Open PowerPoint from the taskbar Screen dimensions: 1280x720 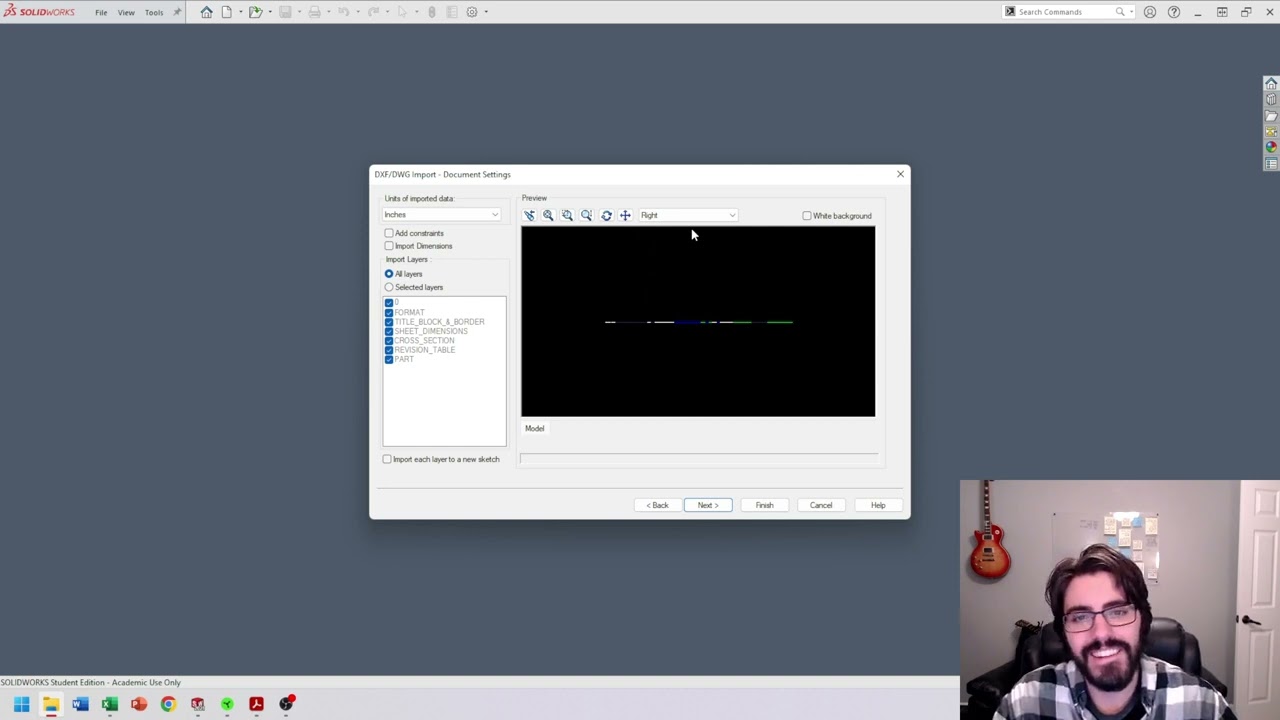139,704
